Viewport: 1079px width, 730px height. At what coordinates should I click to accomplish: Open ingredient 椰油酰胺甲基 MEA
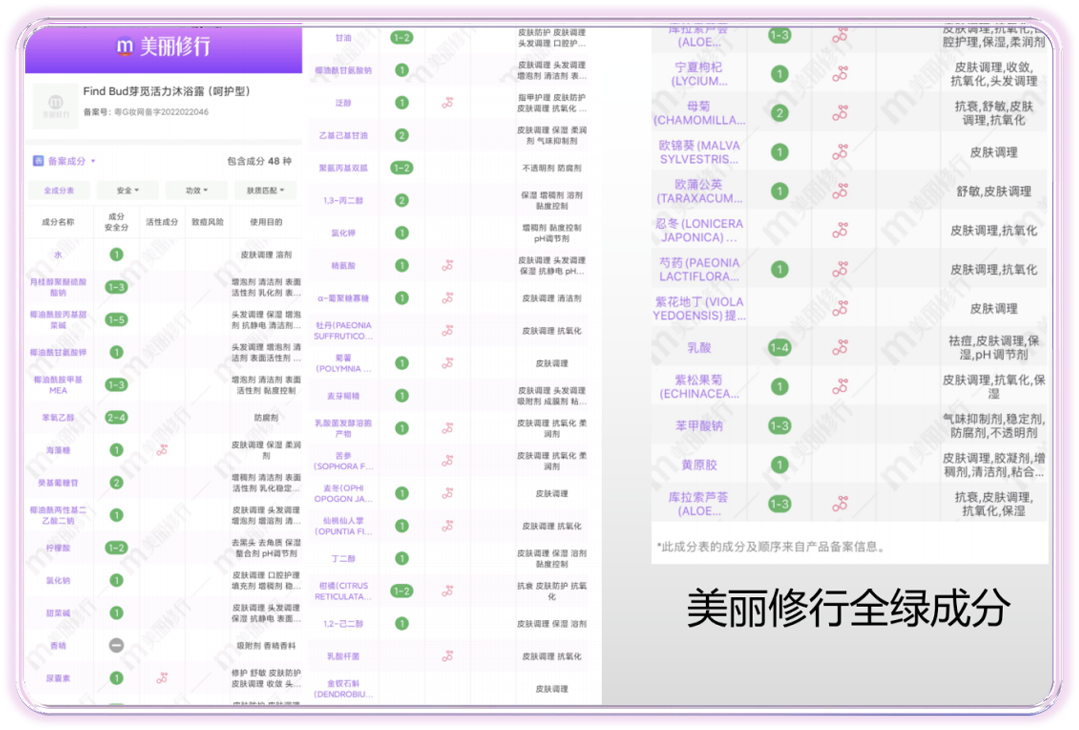point(58,385)
